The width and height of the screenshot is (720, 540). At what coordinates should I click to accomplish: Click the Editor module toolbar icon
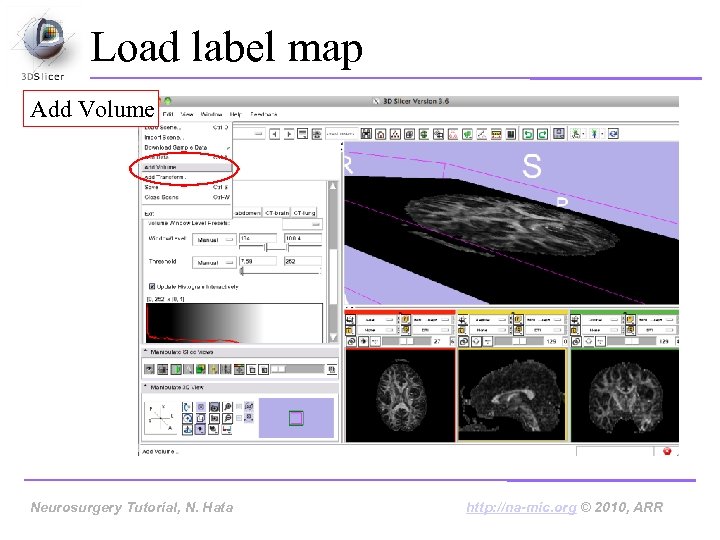[x=467, y=134]
